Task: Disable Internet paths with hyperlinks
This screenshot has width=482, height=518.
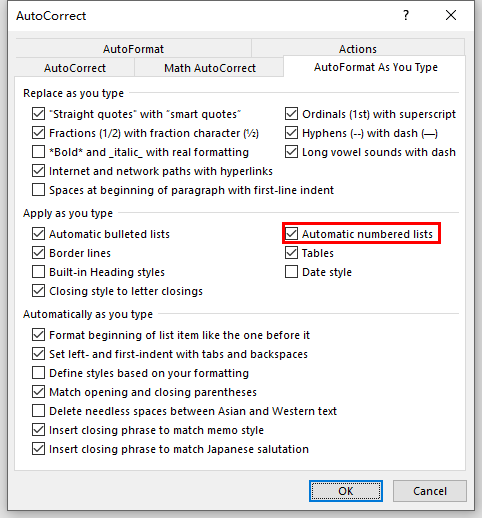Action: click(x=38, y=171)
